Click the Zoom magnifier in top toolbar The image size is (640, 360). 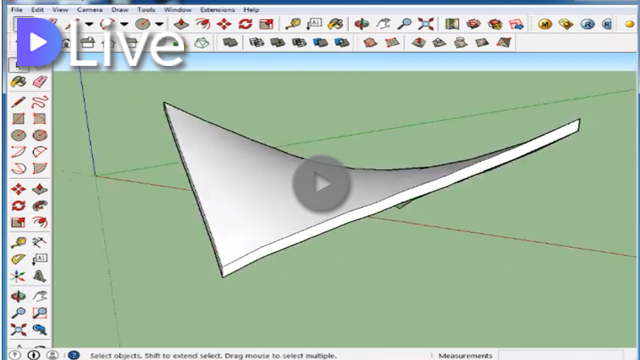click(x=404, y=24)
